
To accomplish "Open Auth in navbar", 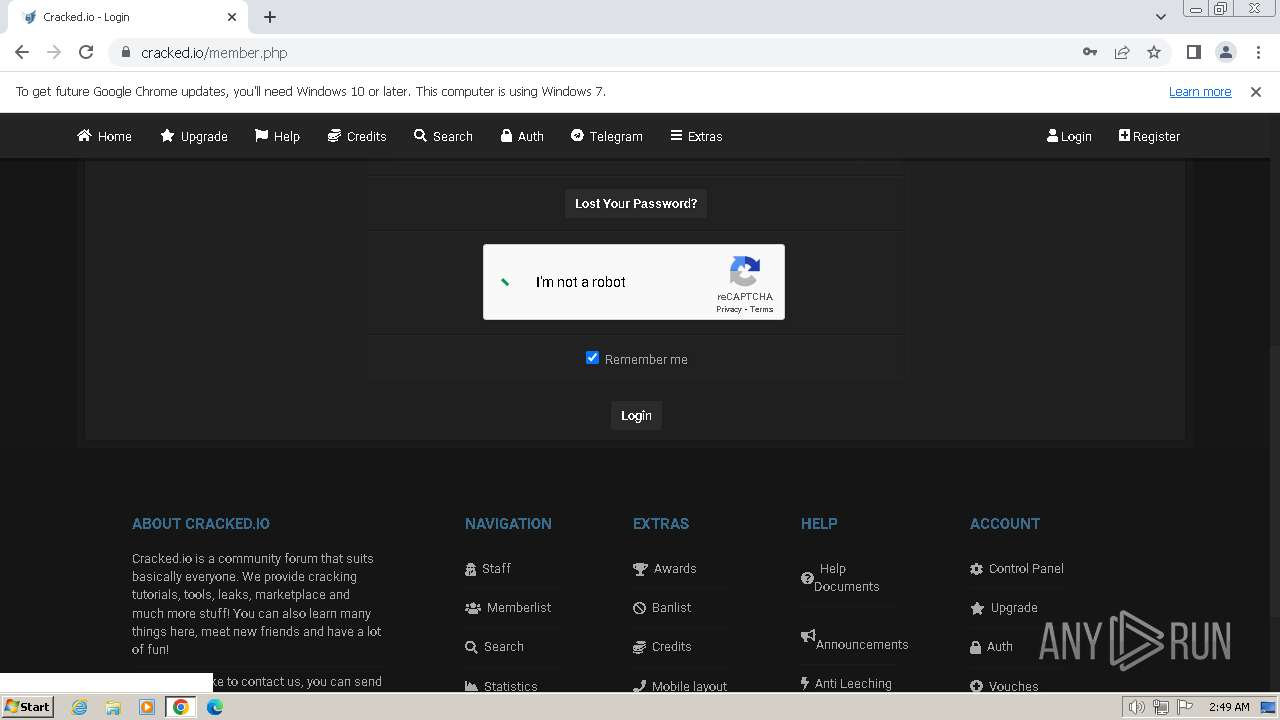I will (x=522, y=136).
